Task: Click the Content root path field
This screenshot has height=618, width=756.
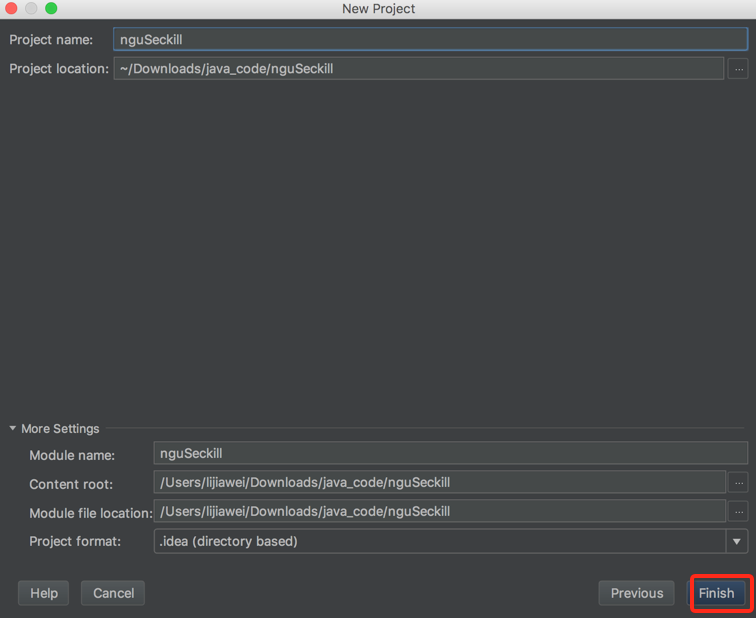Action: point(439,482)
